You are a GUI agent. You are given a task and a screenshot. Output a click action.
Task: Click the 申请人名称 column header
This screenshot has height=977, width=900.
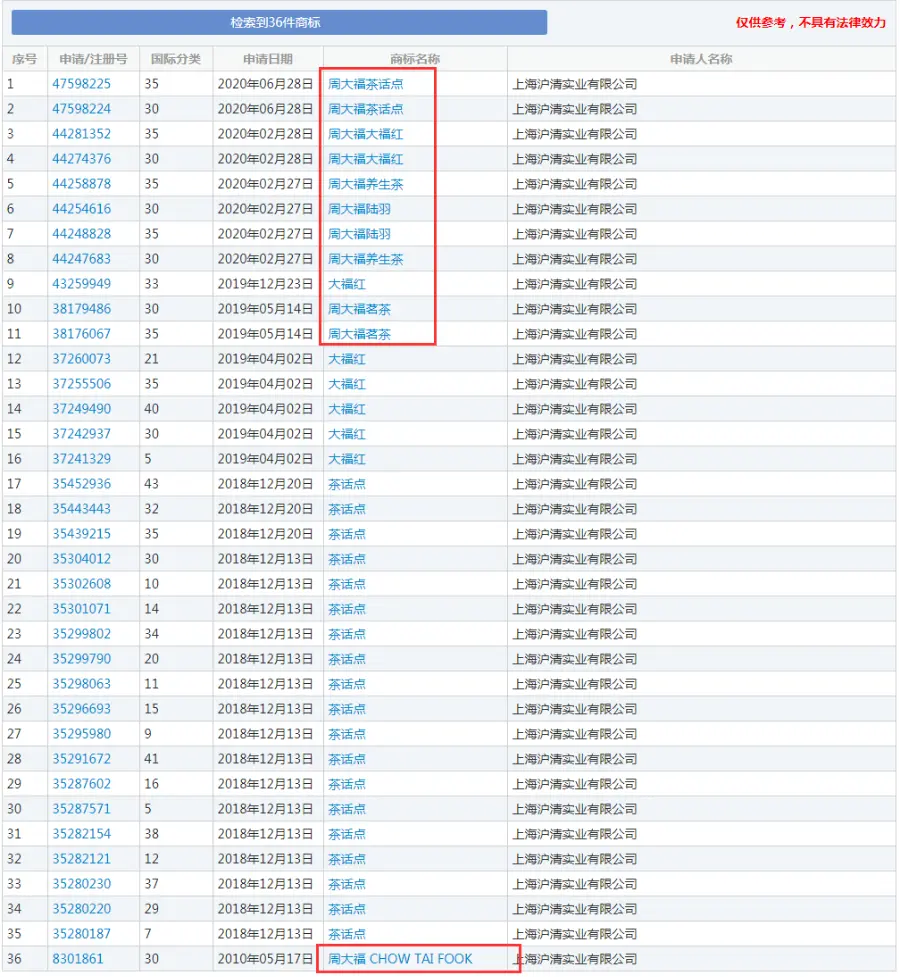tap(701, 59)
